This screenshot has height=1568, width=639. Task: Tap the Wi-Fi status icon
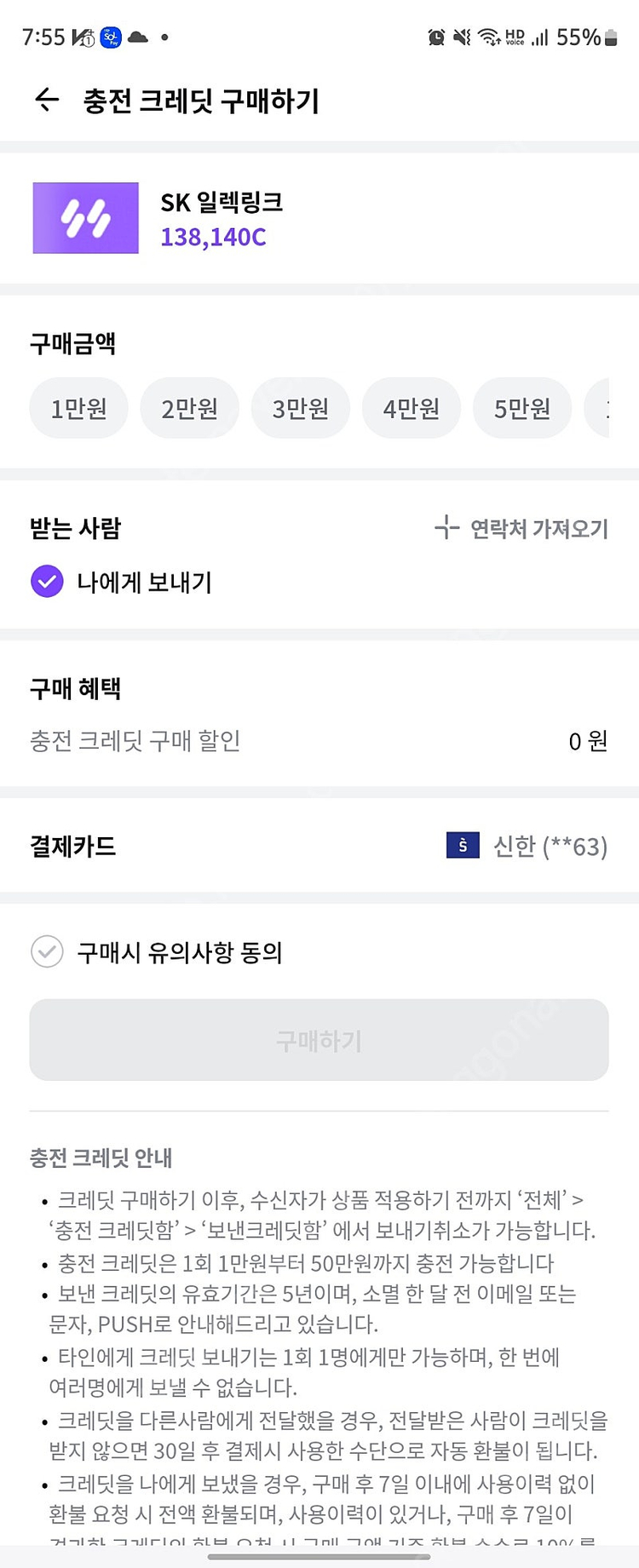488,37
